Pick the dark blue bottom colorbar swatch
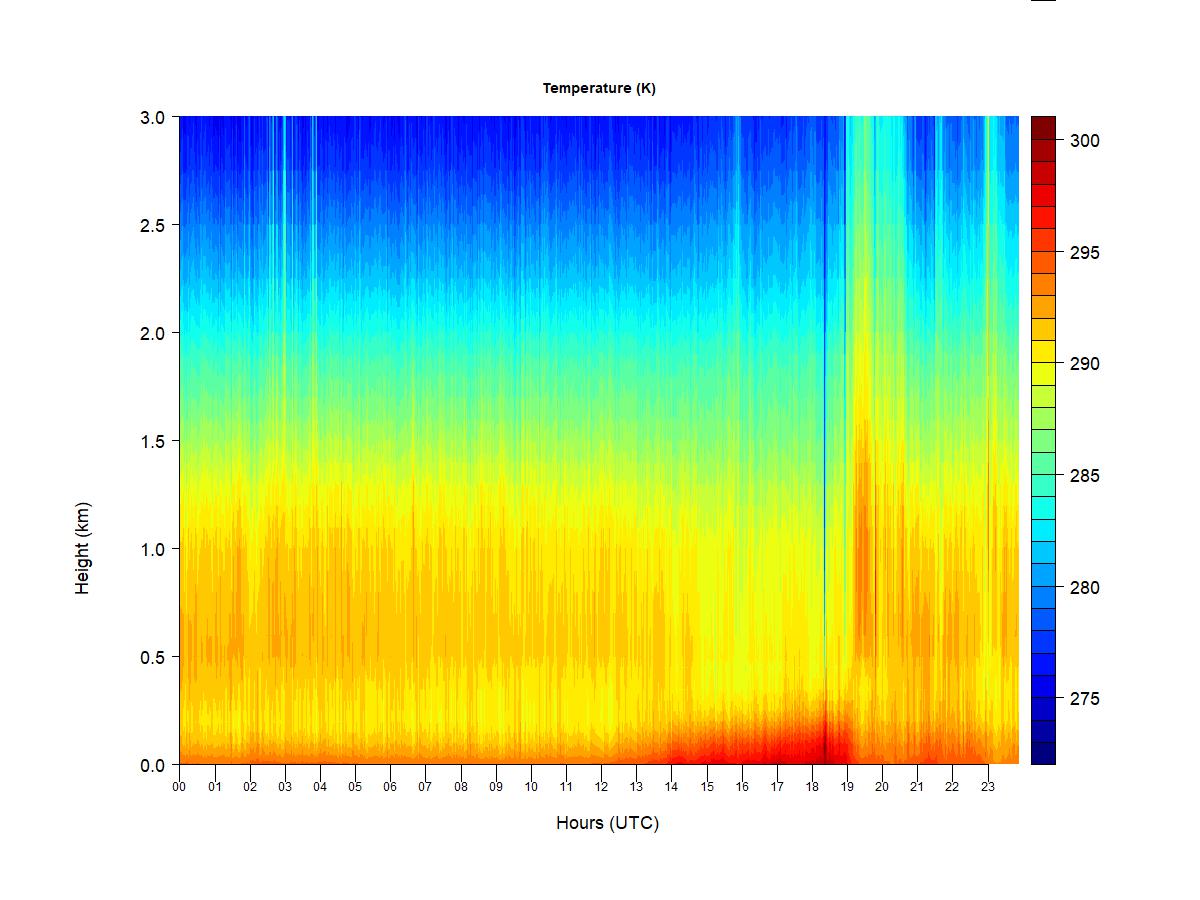The height and width of the screenshot is (900, 1200). click(x=1043, y=753)
